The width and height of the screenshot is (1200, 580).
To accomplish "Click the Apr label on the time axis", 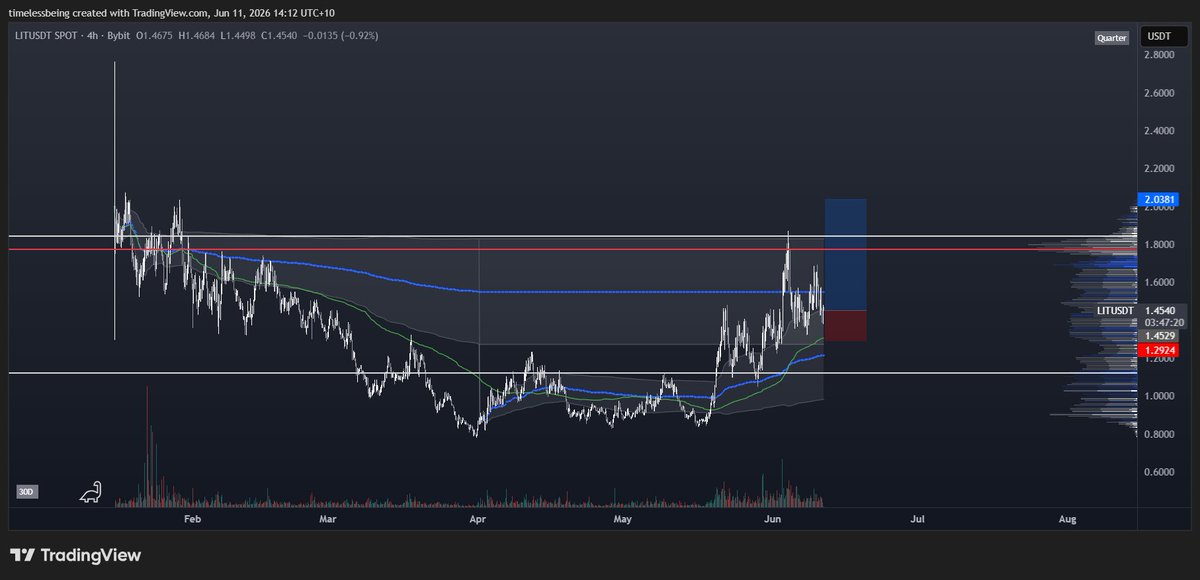I will [477, 520].
